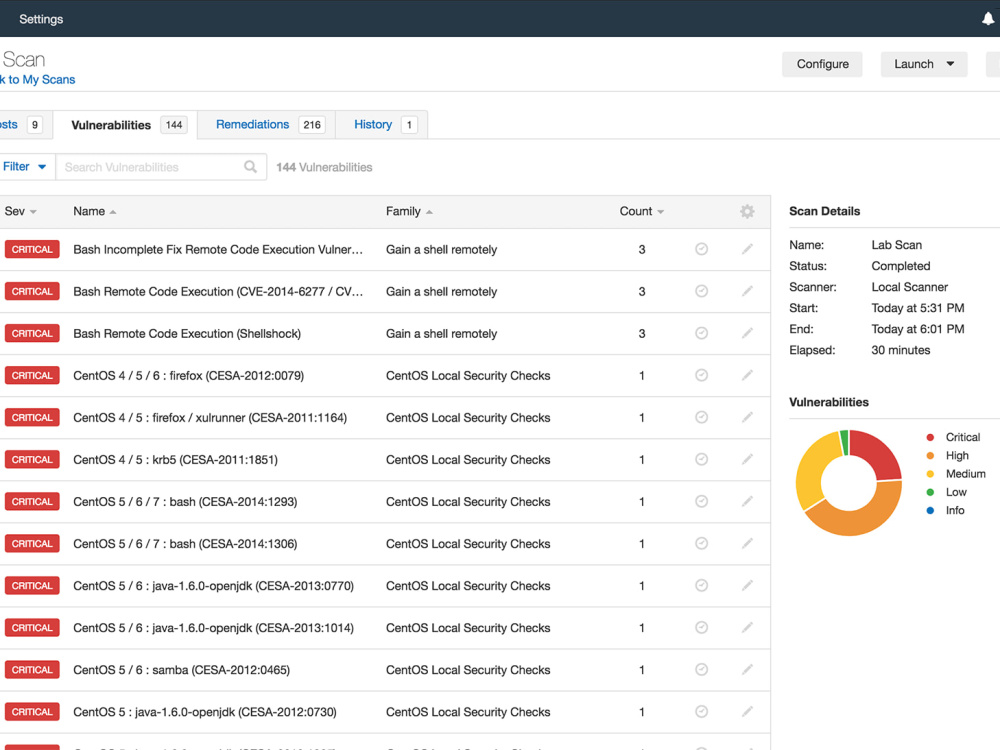Open Bash Incomplete Fix Remote Code Execution entry

point(218,249)
